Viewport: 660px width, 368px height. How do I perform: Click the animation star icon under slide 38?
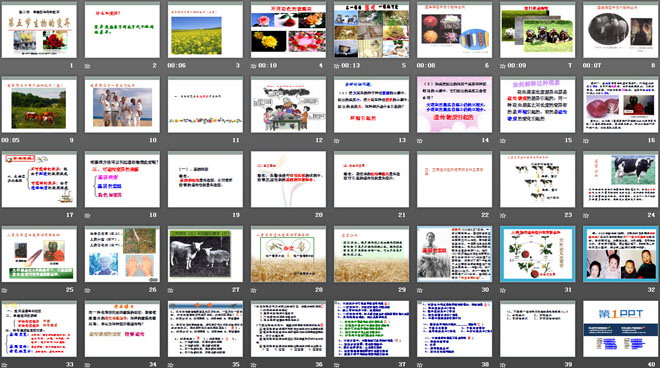pos(420,365)
